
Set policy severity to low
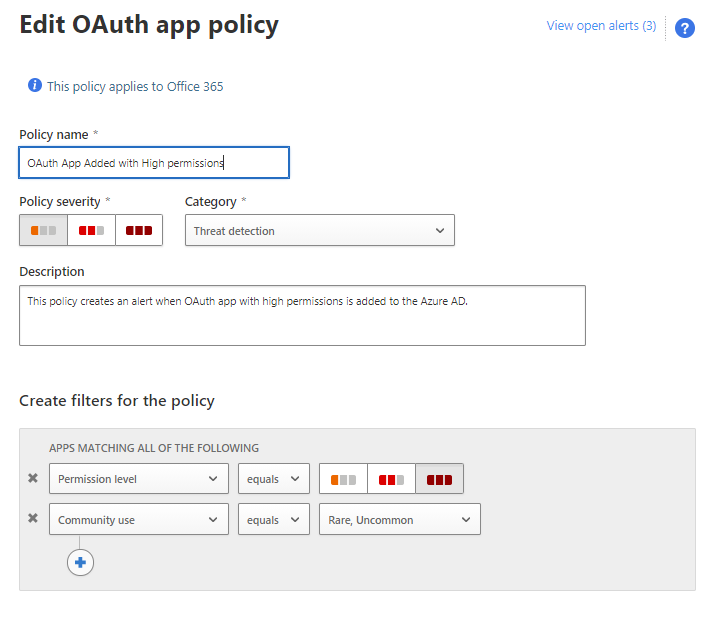(43, 230)
